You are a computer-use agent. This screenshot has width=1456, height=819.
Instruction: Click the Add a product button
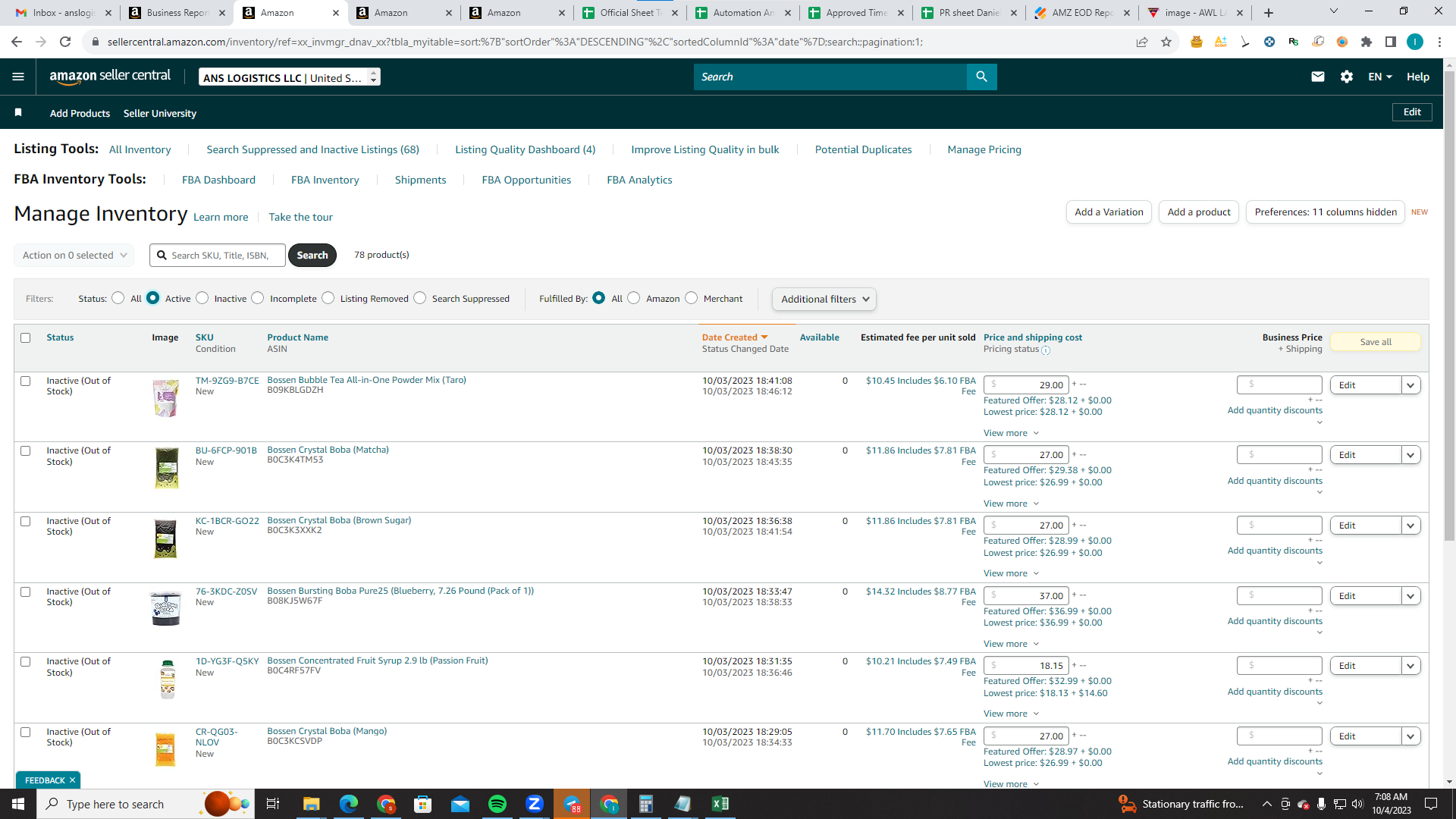(1199, 212)
